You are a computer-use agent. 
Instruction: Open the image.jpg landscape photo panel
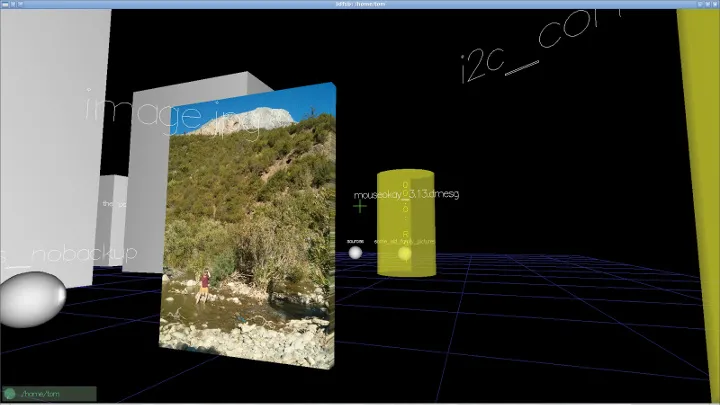coord(248,226)
